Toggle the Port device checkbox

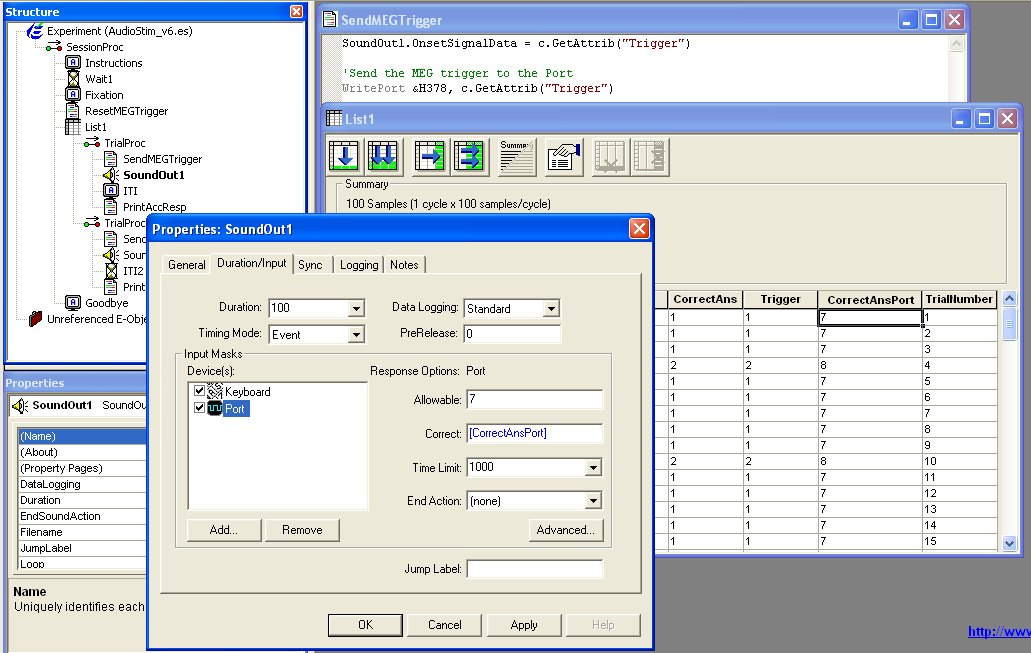pos(199,408)
